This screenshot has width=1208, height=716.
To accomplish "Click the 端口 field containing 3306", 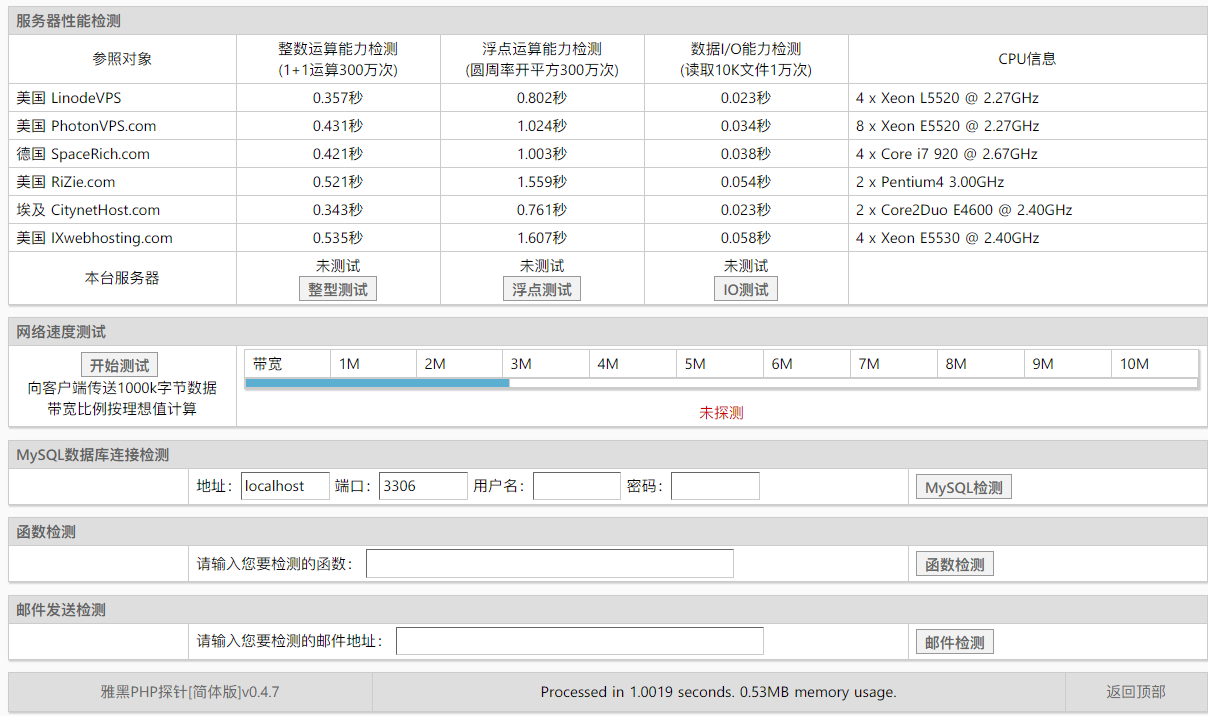I will point(423,486).
